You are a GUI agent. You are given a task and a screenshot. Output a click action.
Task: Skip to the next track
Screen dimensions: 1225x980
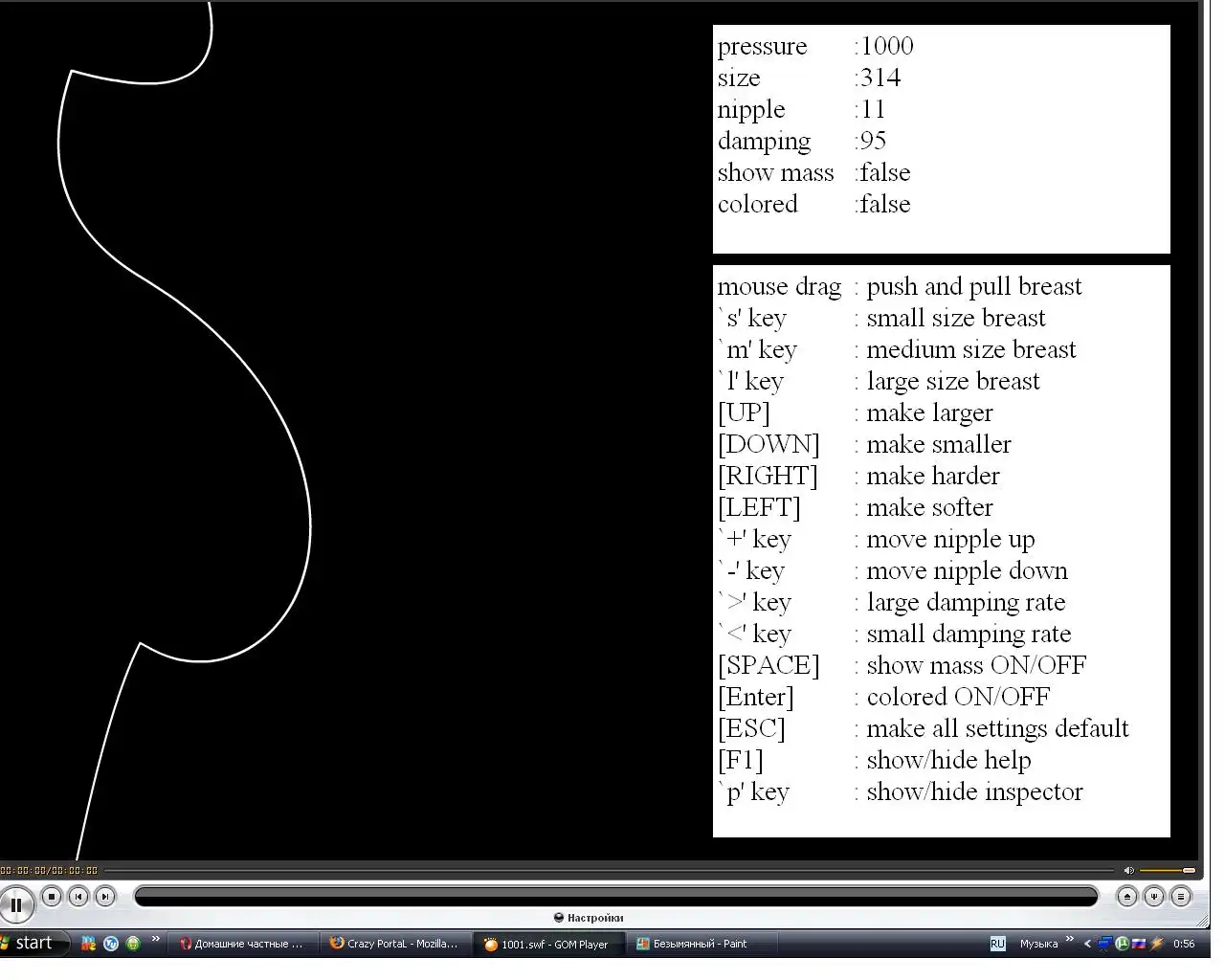coord(105,897)
